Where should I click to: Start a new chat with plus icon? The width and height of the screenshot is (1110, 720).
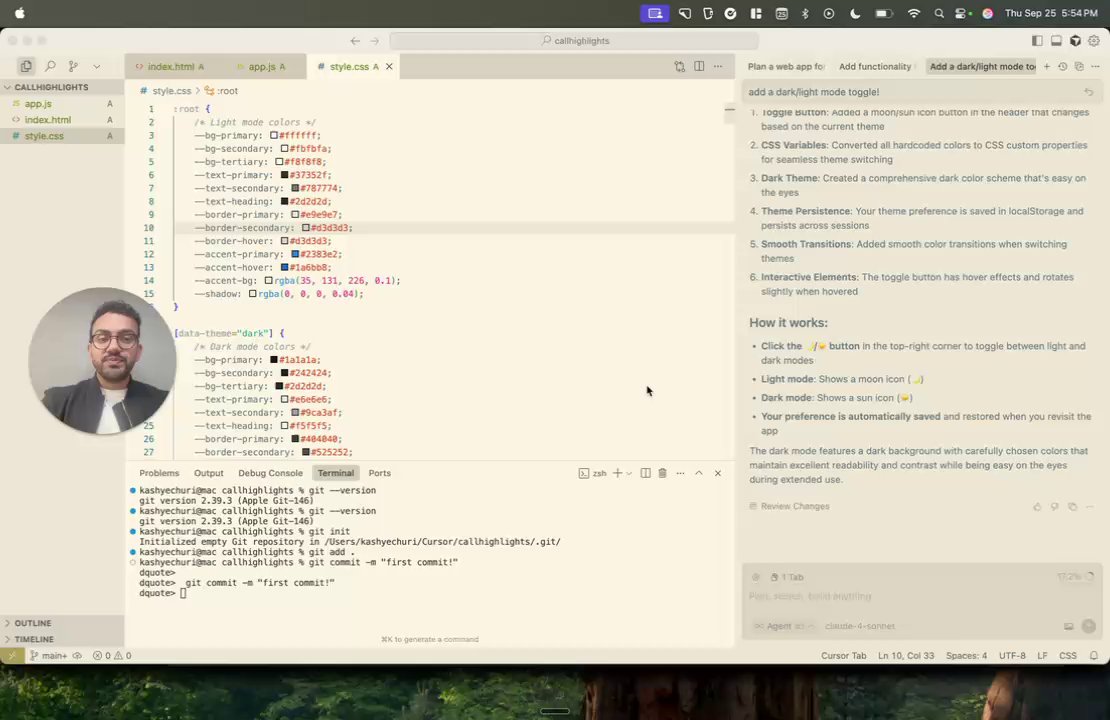point(1046,67)
